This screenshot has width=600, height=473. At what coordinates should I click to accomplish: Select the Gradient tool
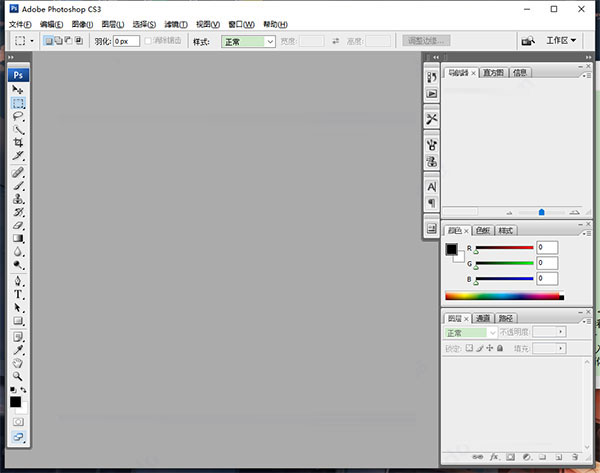18,238
